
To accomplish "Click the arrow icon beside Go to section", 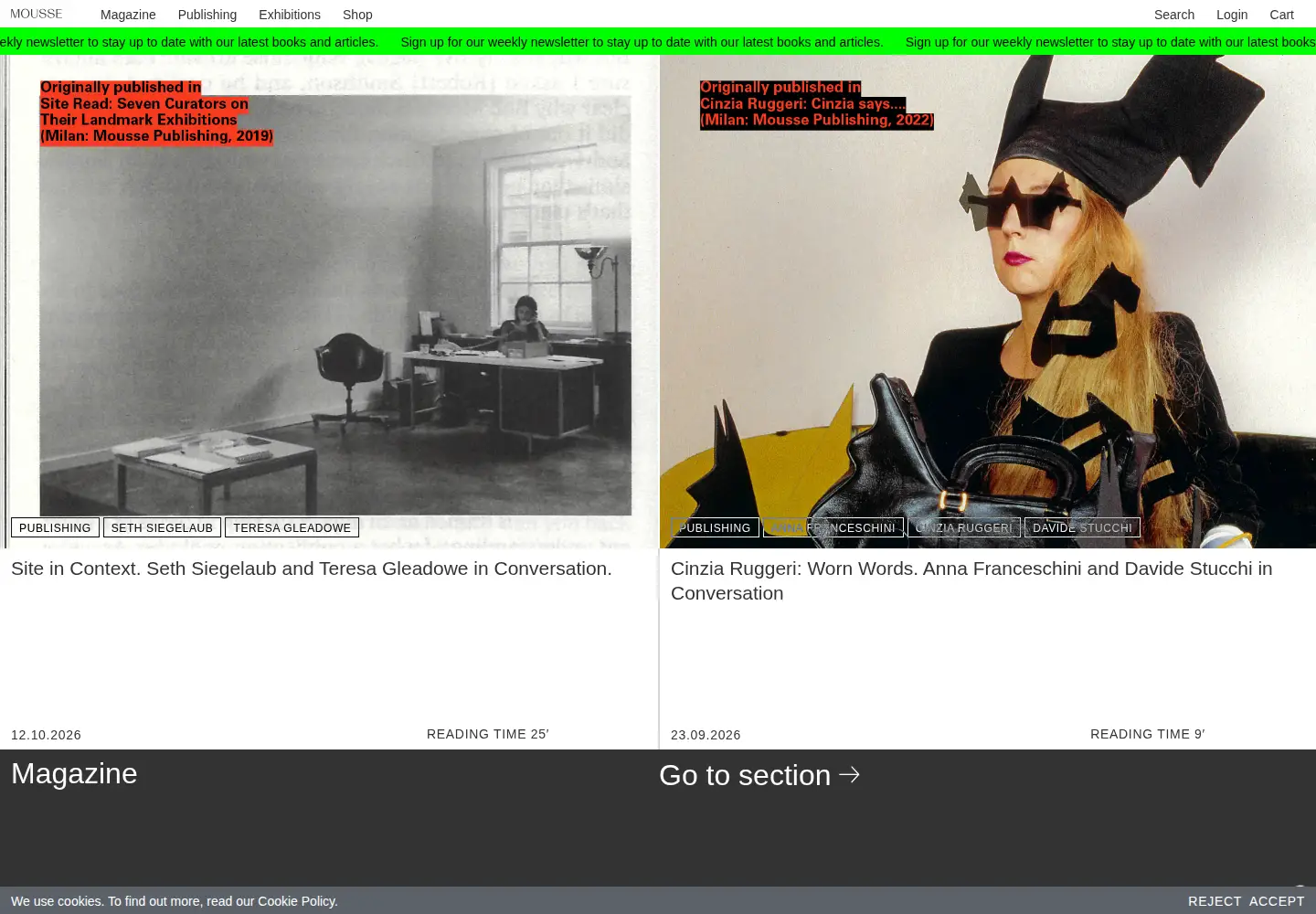I will [x=849, y=774].
